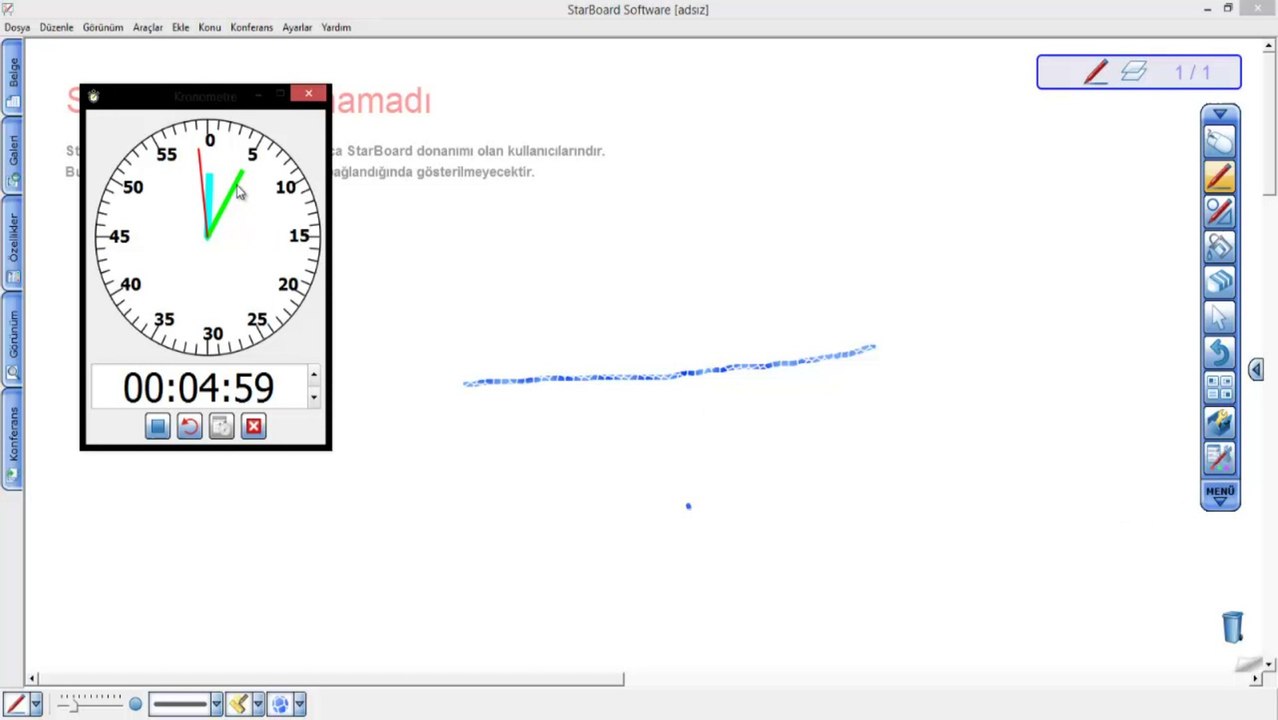The image size is (1278, 720).
Task: Open the page list thumbnails icon
Action: click(x=1219, y=388)
